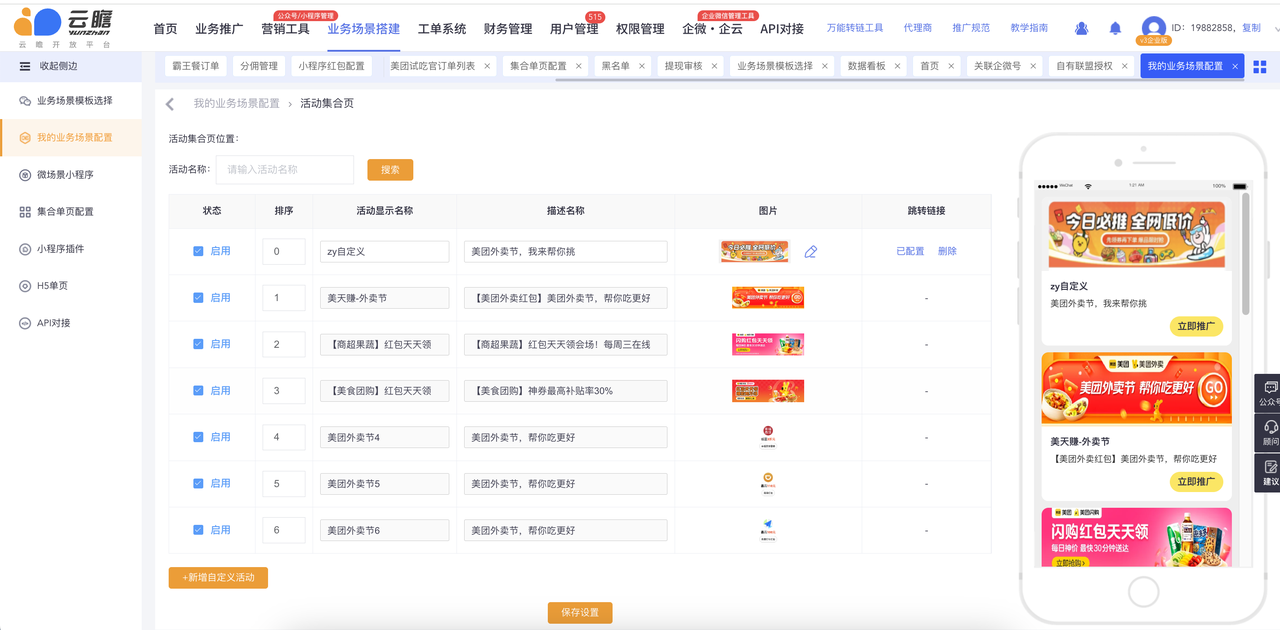Open the 营销工具 navigation menu
Viewport: 1280px width, 630px height.
click(285, 29)
